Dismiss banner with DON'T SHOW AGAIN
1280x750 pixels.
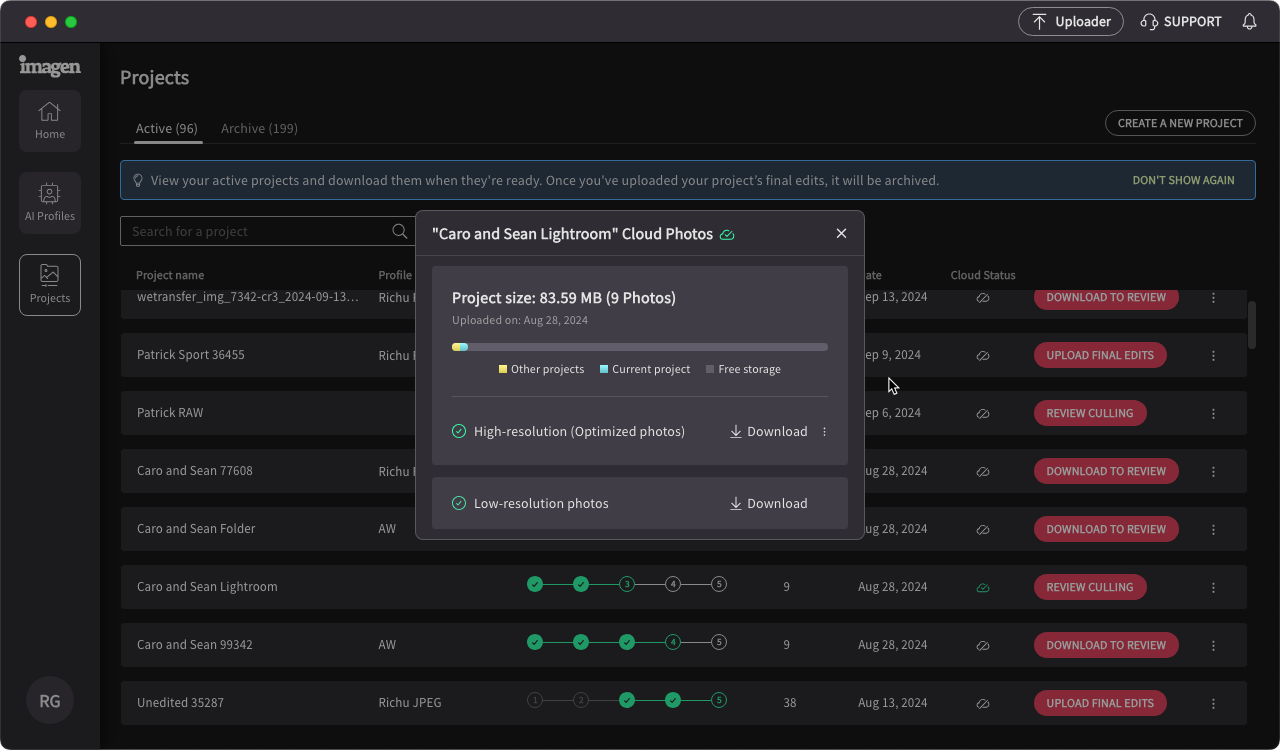(1183, 181)
